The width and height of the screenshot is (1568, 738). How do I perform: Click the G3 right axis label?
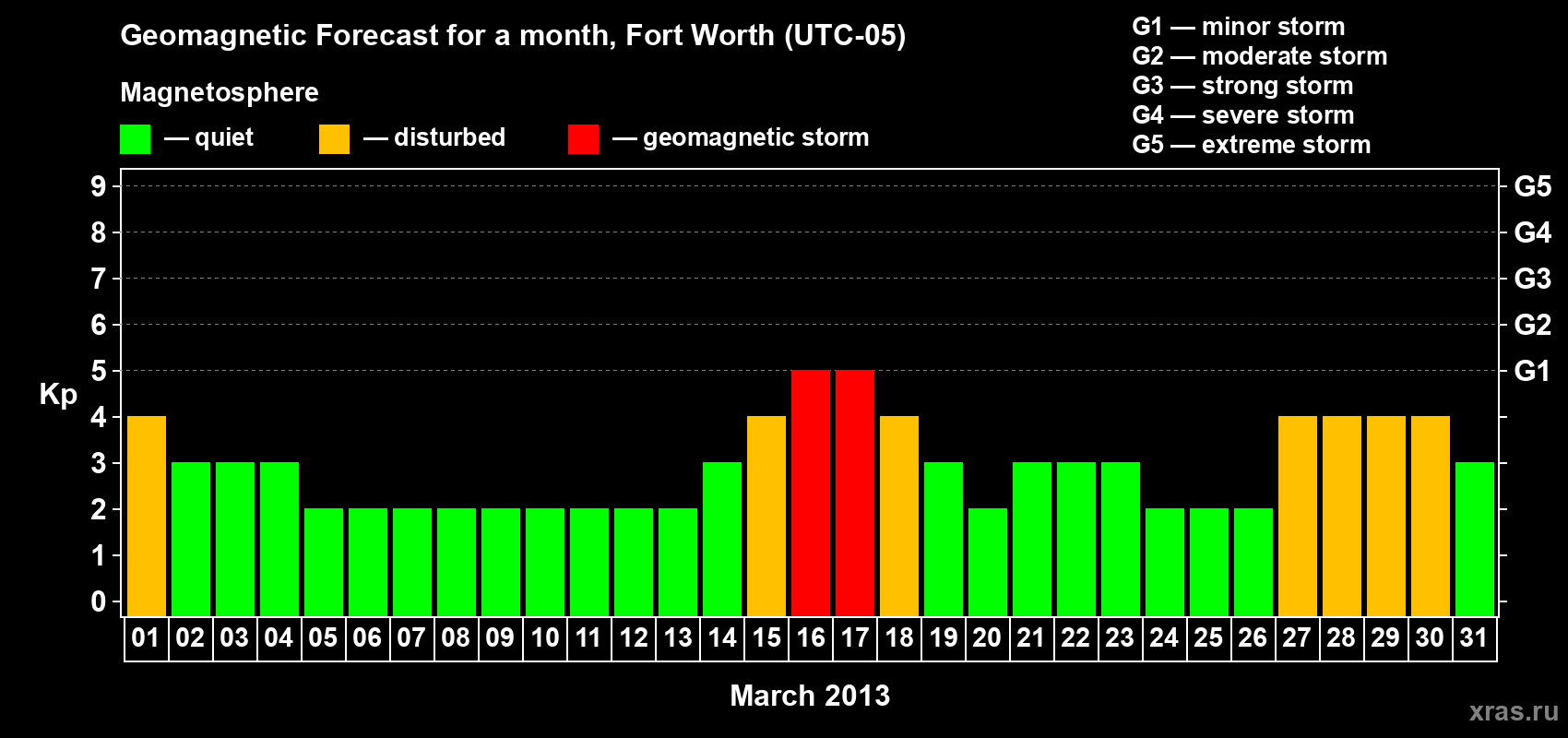point(1533,279)
